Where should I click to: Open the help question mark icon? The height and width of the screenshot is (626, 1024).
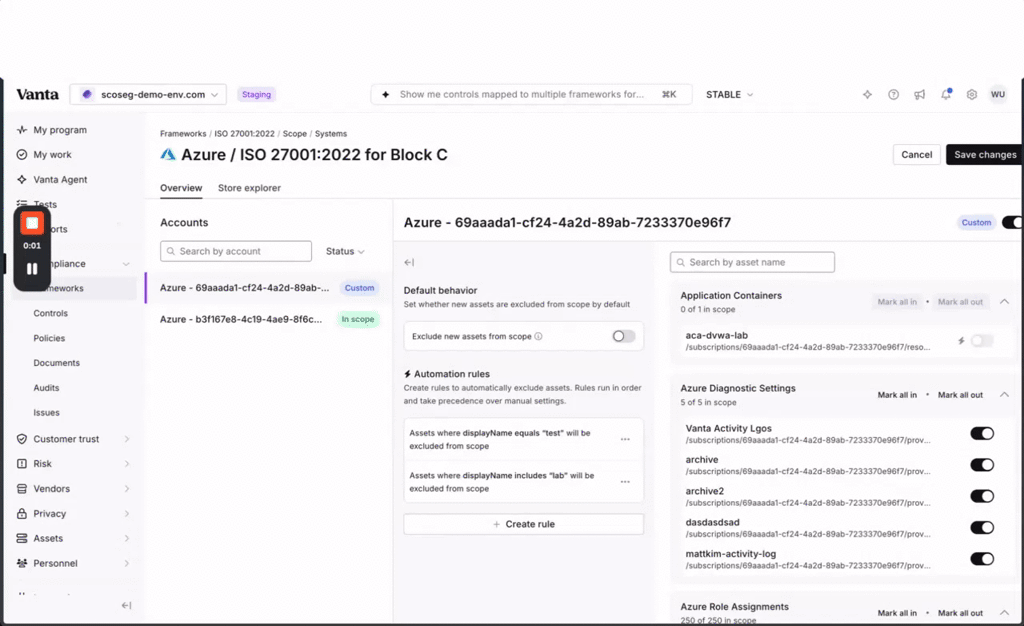pyautogui.click(x=893, y=95)
